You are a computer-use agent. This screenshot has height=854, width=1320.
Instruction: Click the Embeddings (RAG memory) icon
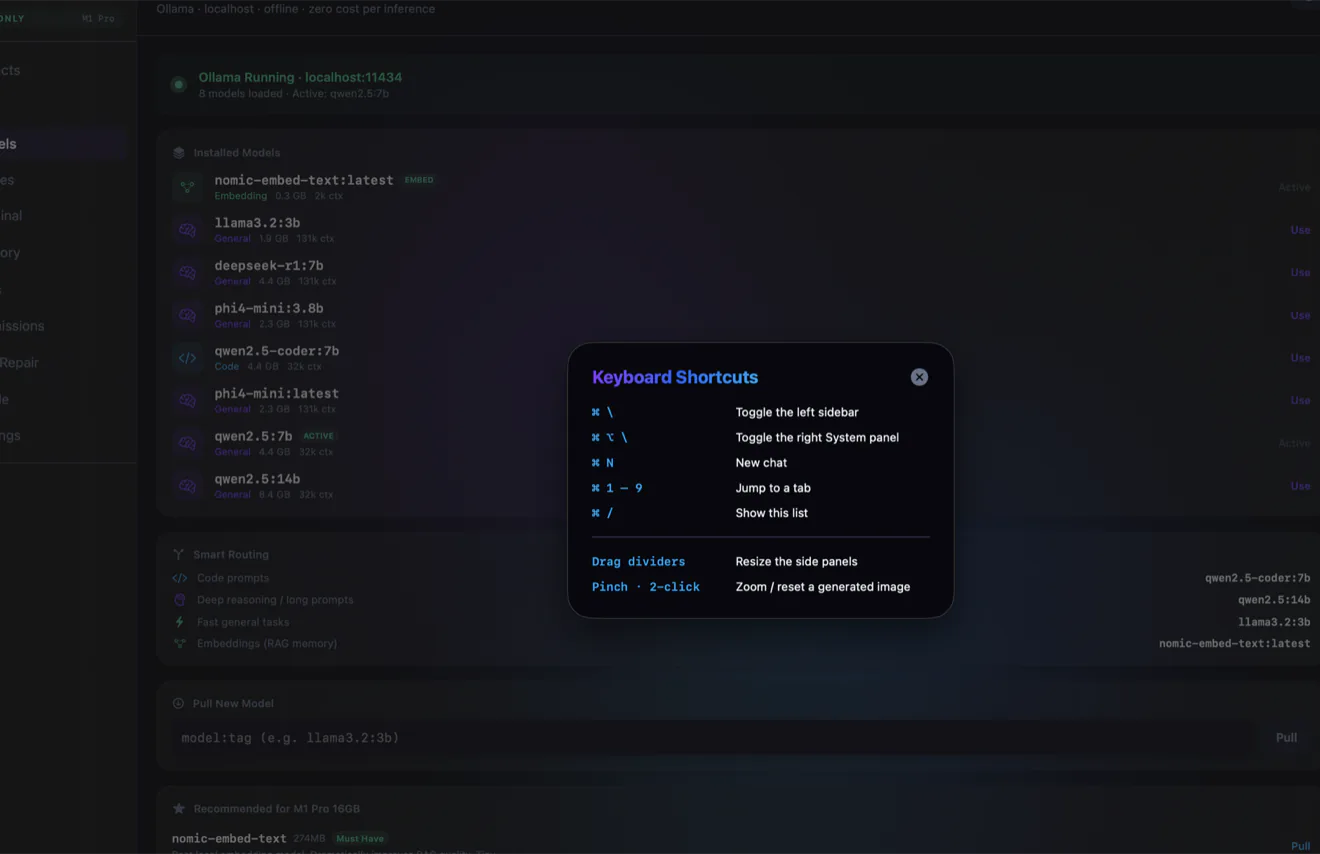[180, 643]
